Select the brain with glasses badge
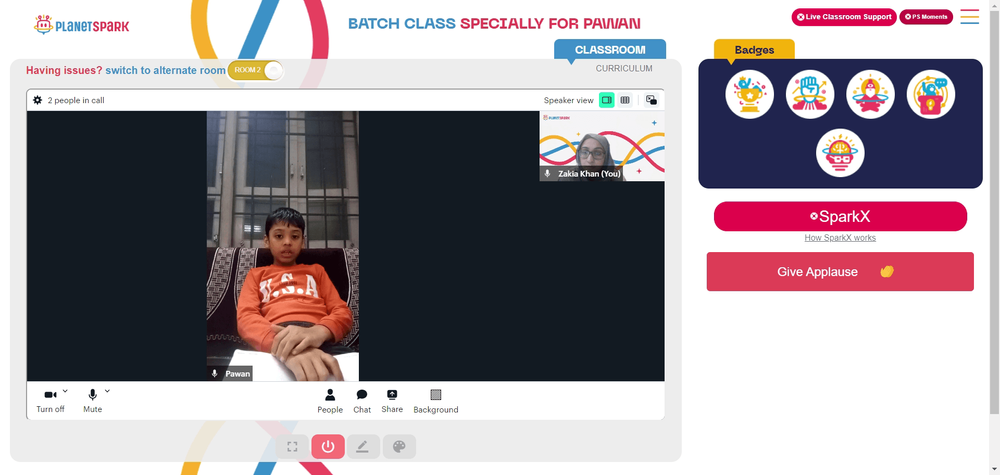The width and height of the screenshot is (1000, 475). pyautogui.click(x=840, y=153)
